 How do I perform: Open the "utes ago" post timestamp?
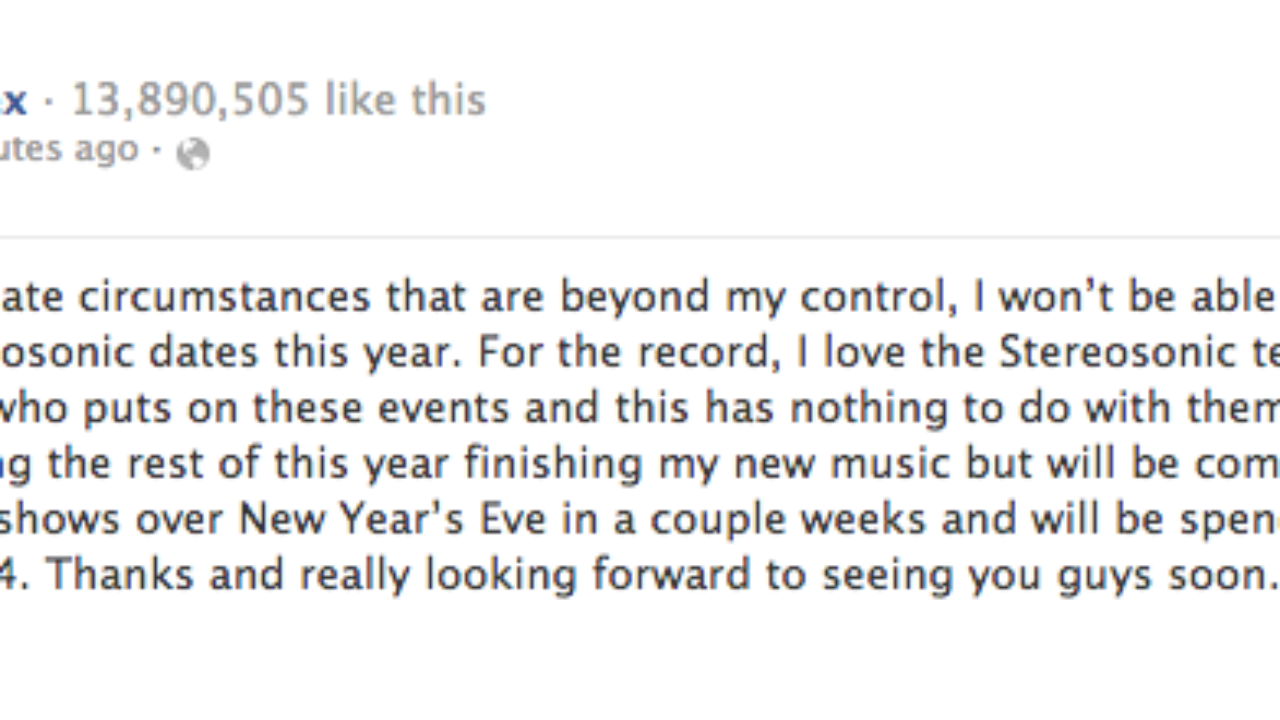[69, 149]
